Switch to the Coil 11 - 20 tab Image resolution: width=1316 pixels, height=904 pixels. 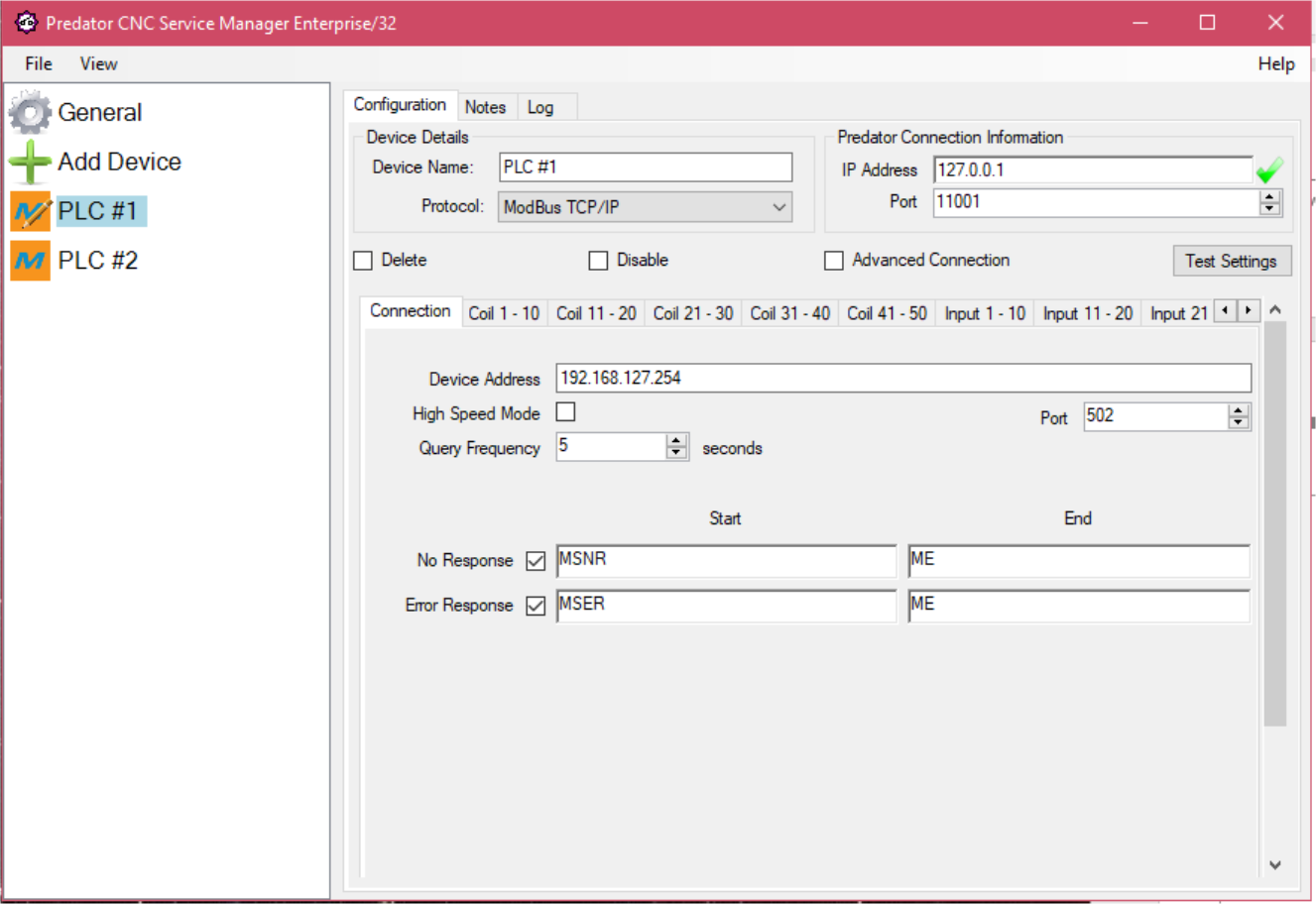596,313
